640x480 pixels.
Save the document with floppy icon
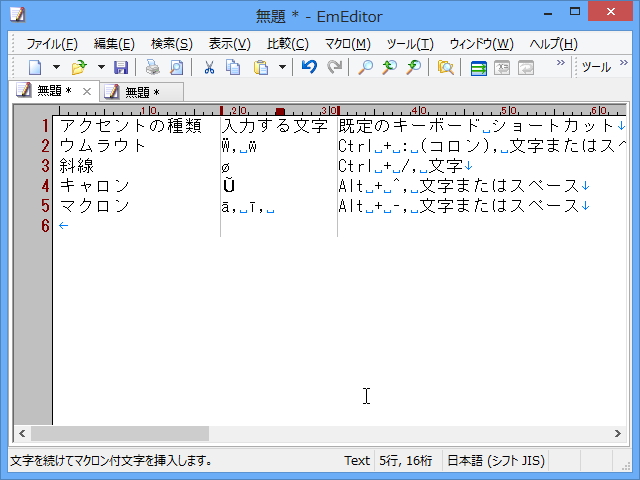[x=121, y=67]
